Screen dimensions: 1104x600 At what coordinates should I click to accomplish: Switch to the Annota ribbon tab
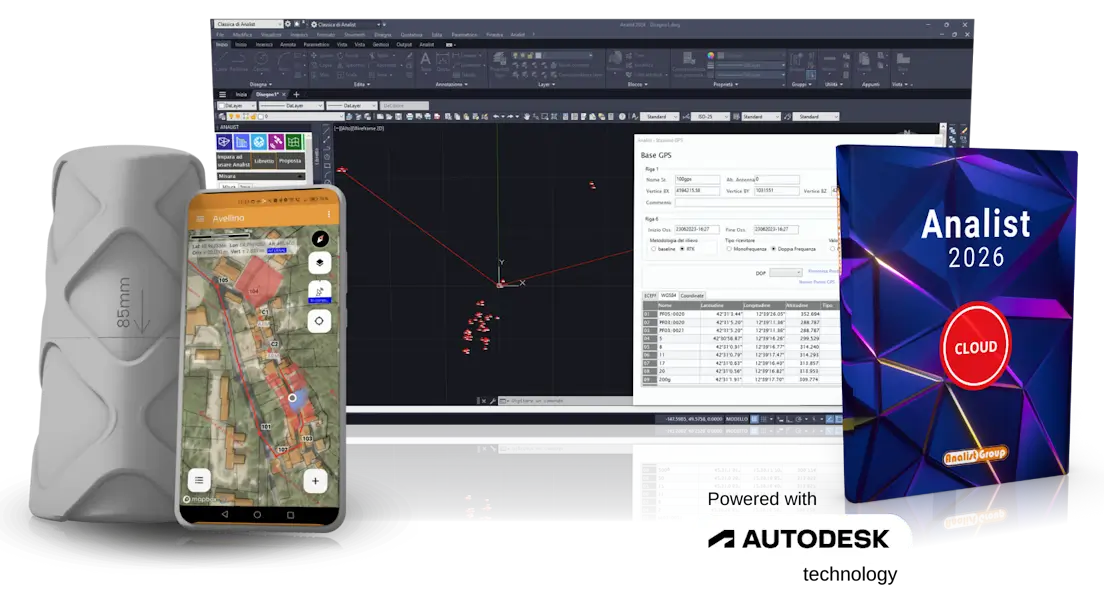click(x=288, y=44)
